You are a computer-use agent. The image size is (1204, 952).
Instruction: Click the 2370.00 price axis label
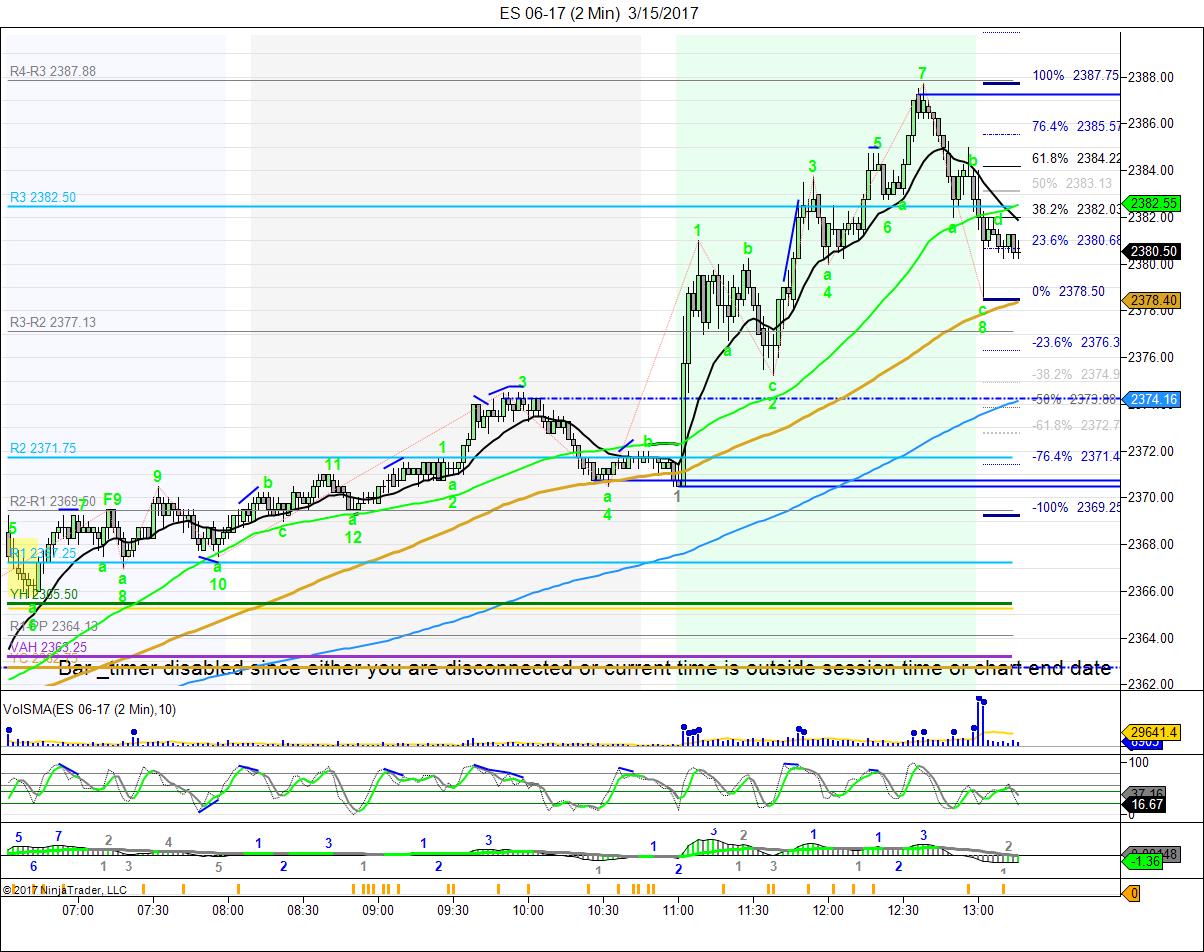coord(1152,497)
